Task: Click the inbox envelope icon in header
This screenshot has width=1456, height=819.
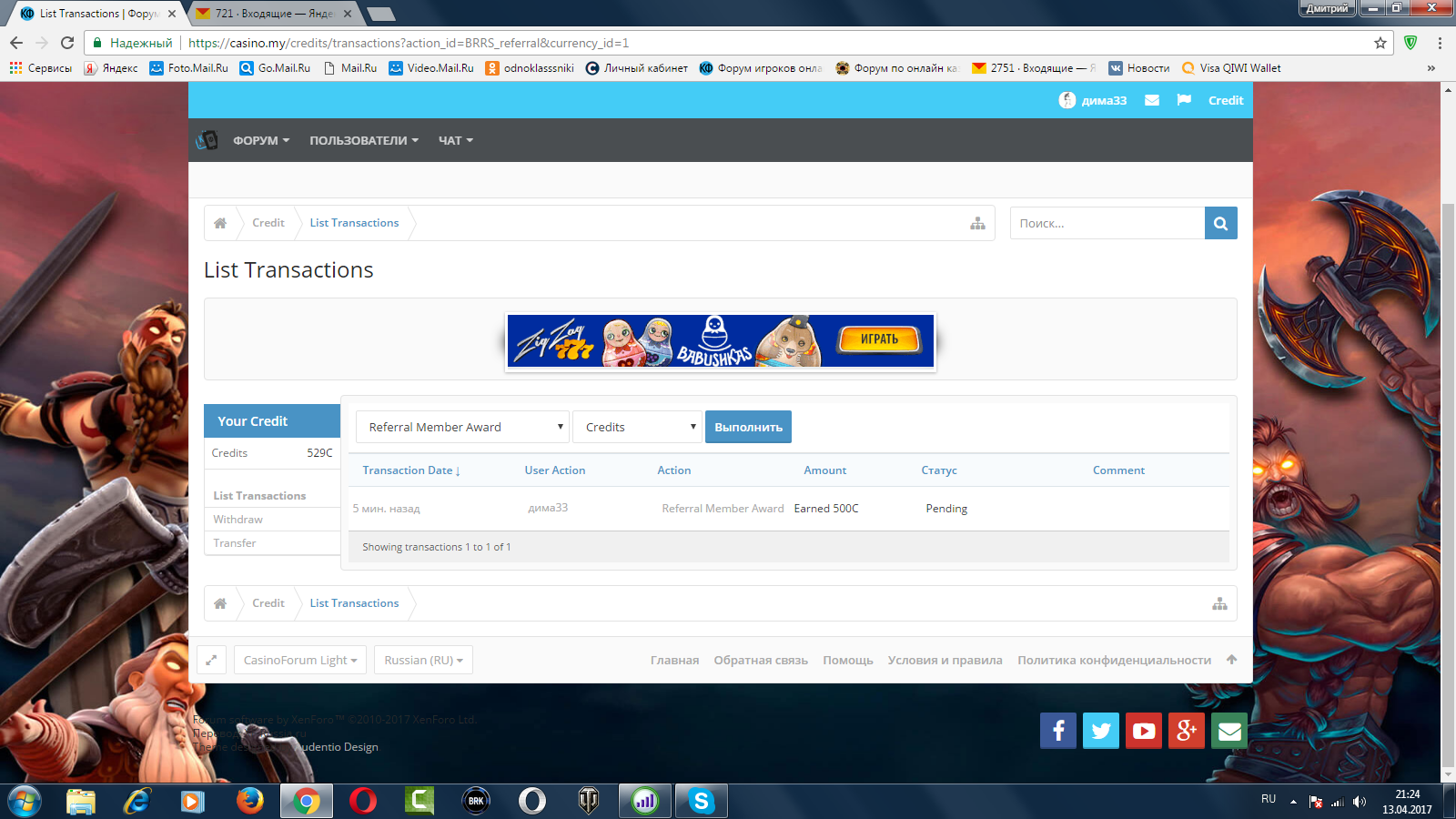Action: click(x=1152, y=100)
